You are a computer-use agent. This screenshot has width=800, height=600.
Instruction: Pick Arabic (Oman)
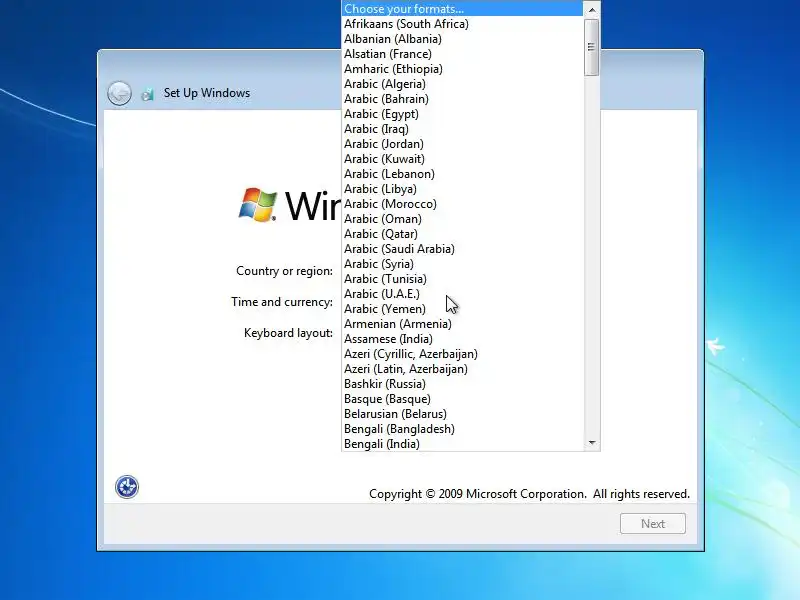click(462, 219)
